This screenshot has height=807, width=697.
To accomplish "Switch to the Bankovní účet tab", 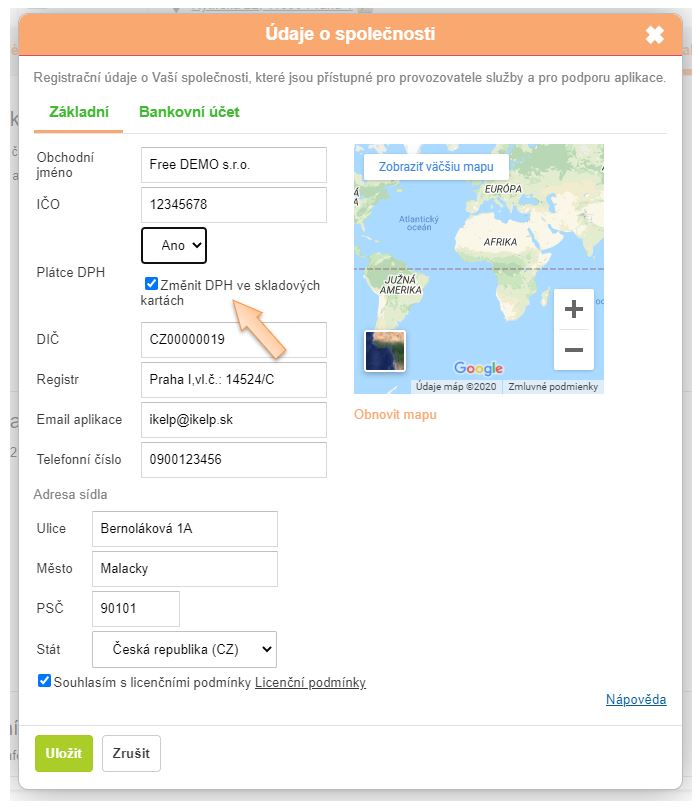I will 189,112.
